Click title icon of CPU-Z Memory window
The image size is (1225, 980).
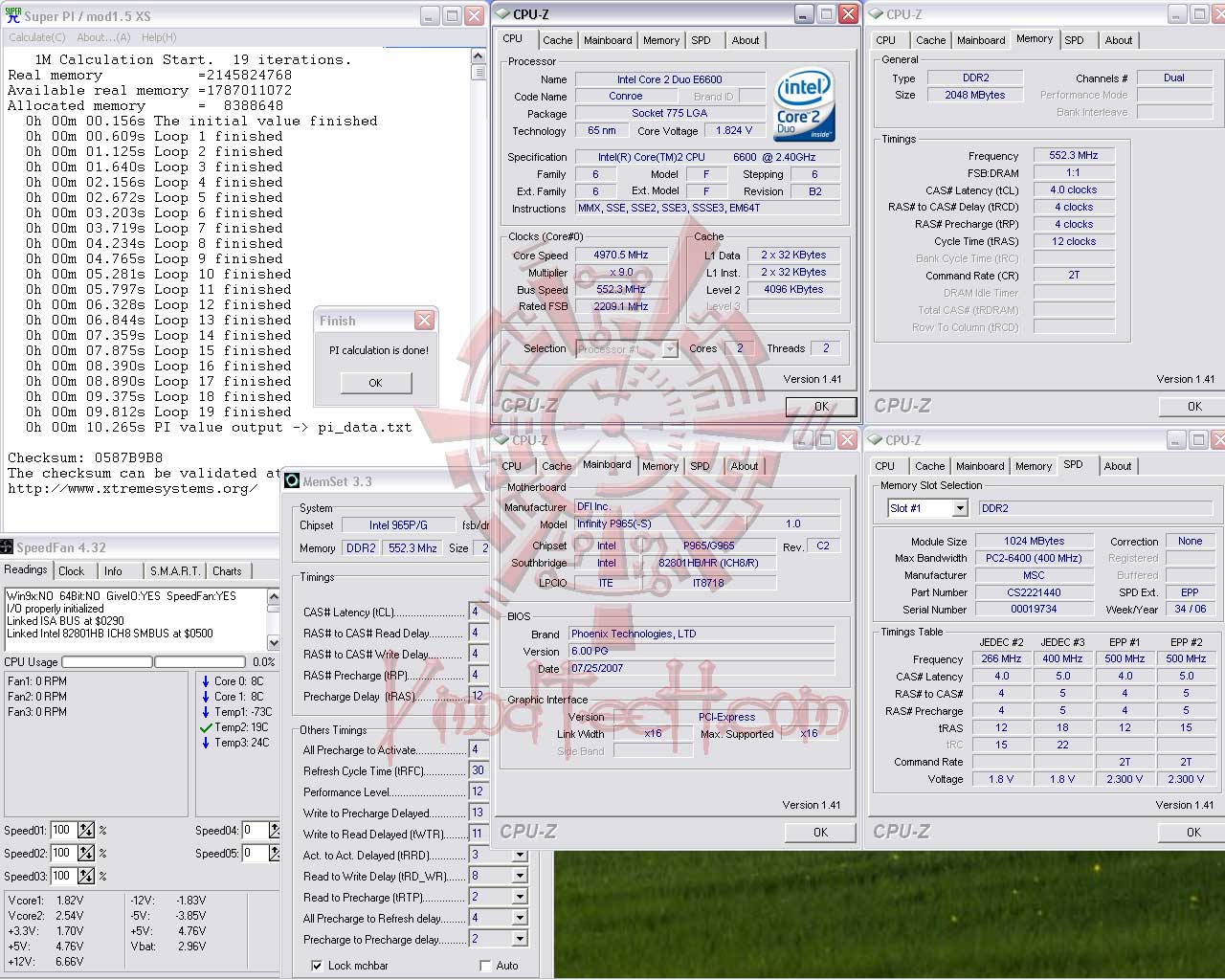[x=876, y=14]
